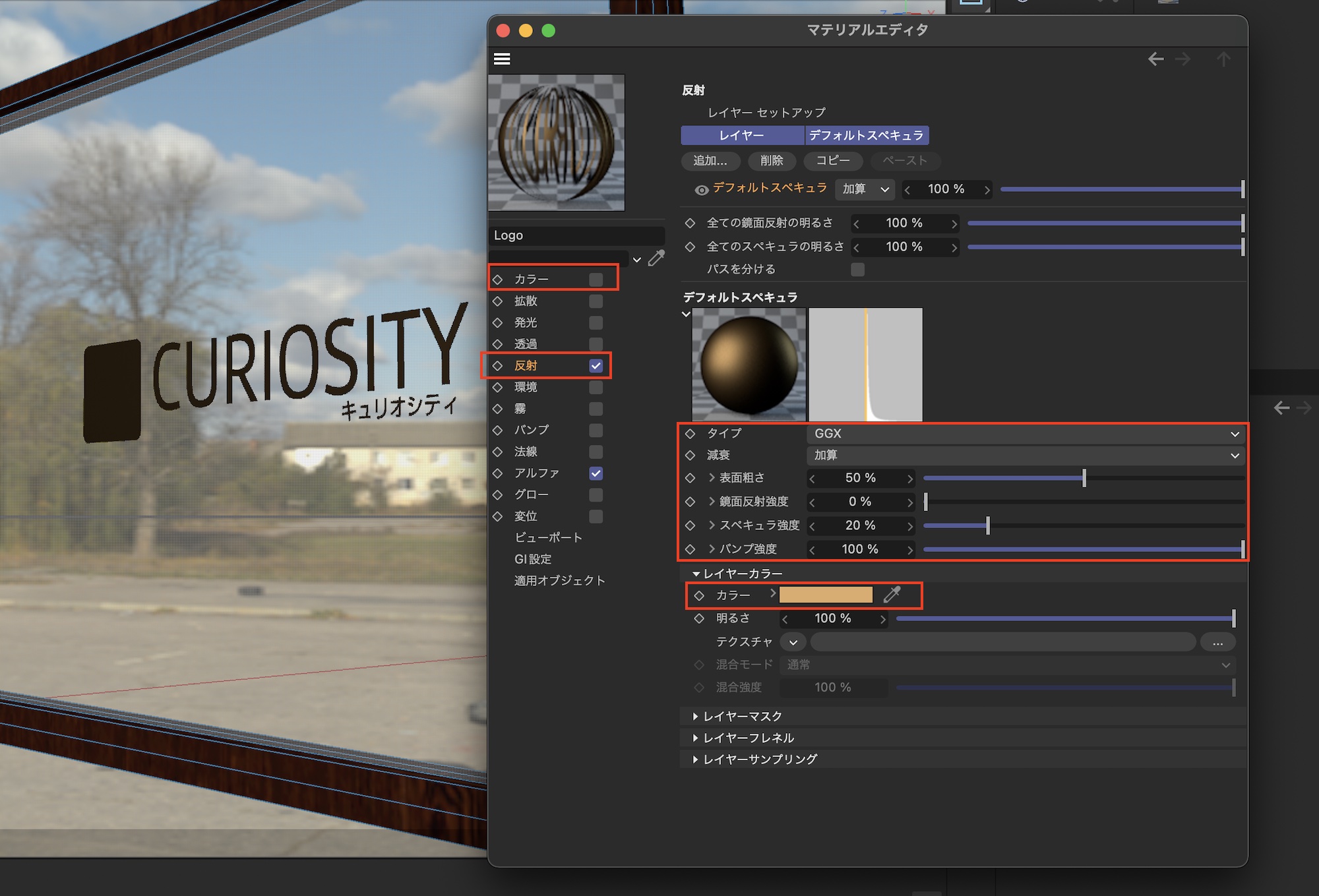This screenshot has height=896, width=1319.
Task: Select the デフォルトスペキュラ tab
Action: point(866,135)
